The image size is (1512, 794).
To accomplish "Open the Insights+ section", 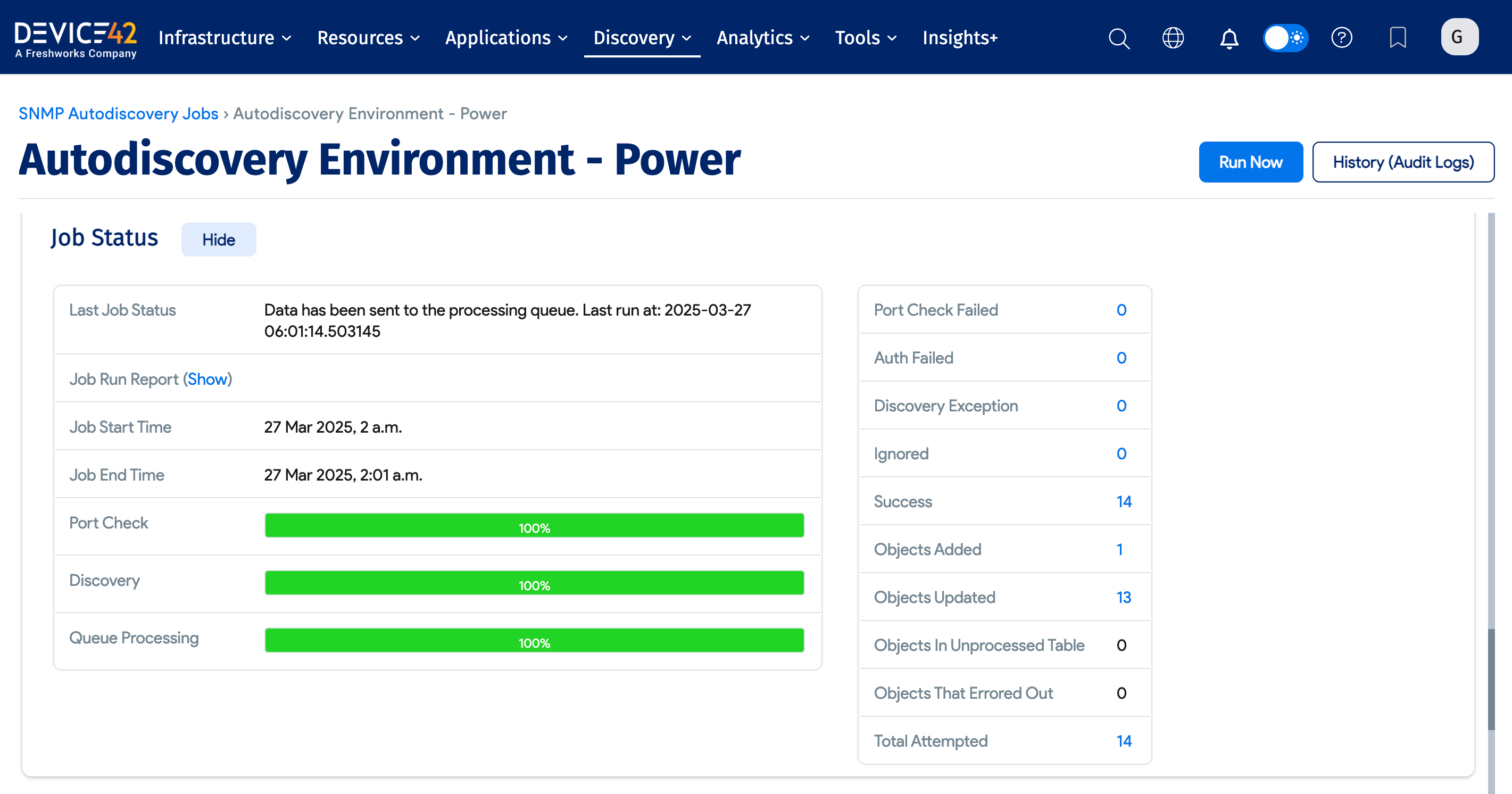I will [960, 38].
